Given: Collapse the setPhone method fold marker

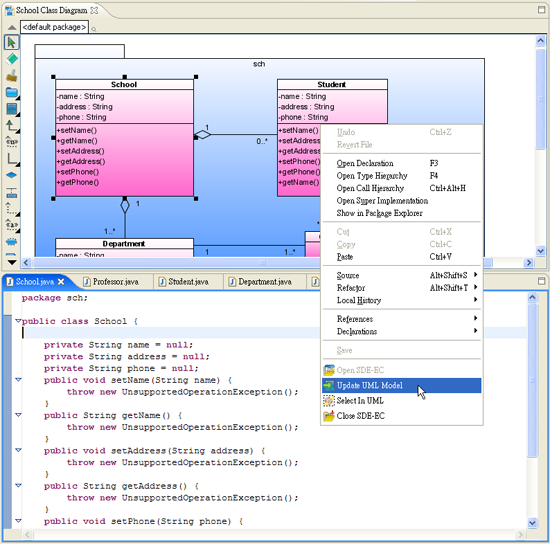Looking at the screenshot, I should click(x=18, y=521).
